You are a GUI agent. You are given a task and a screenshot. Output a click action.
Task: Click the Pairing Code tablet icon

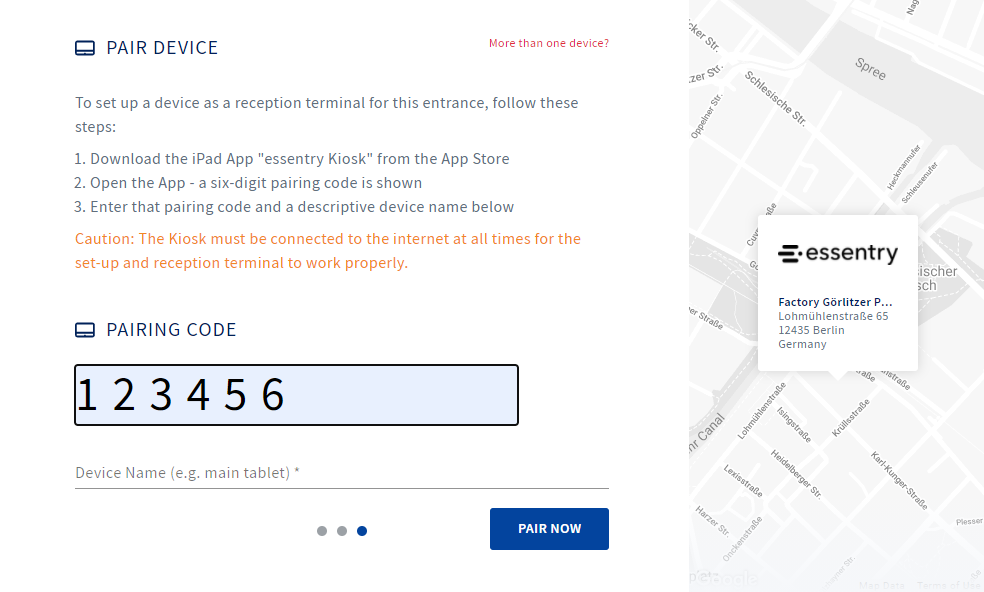click(85, 330)
